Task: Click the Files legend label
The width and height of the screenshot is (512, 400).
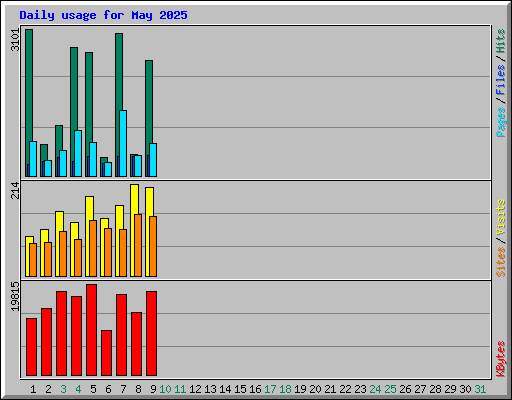Action: (x=501, y=79)
